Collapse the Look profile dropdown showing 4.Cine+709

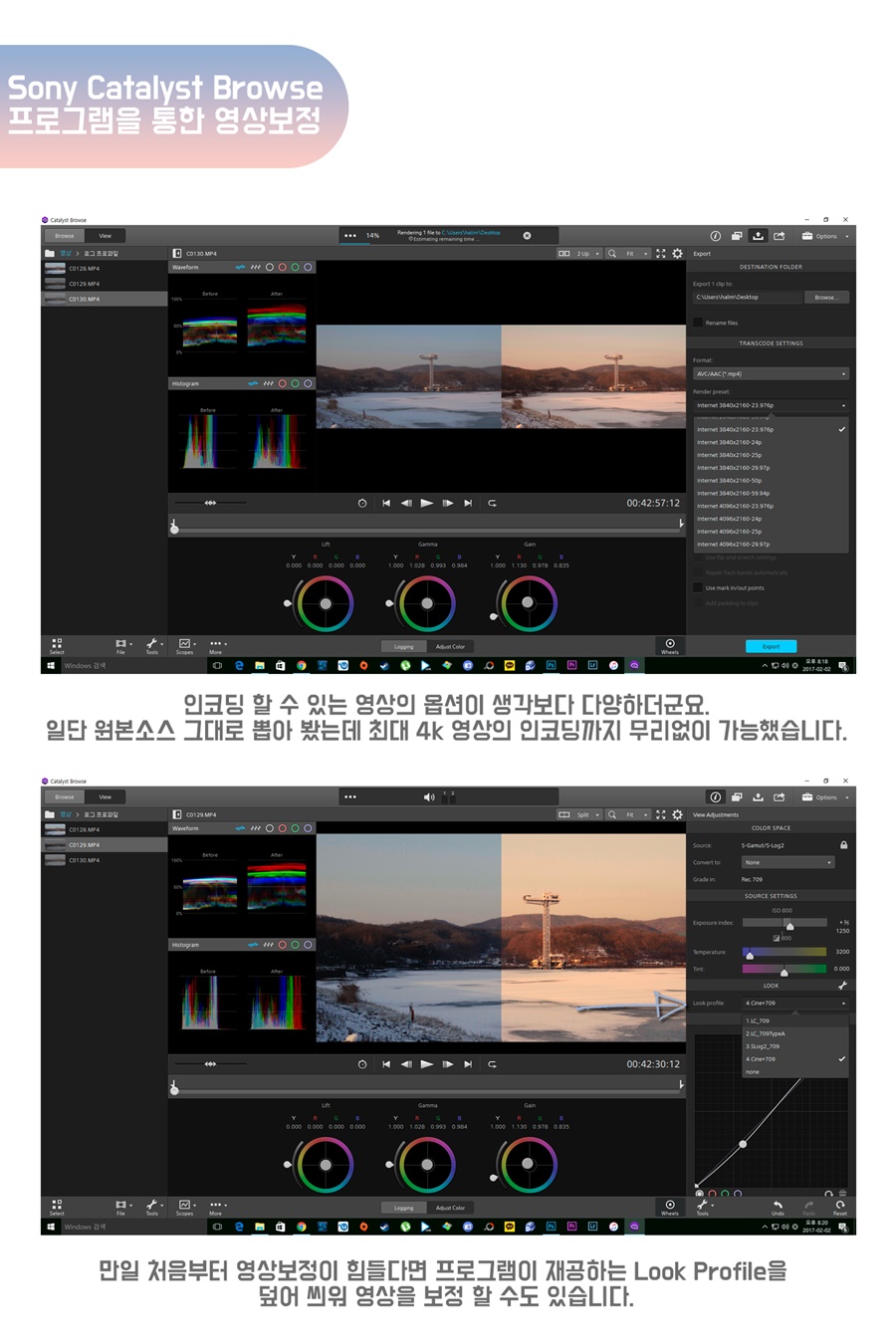(795, 1004)
